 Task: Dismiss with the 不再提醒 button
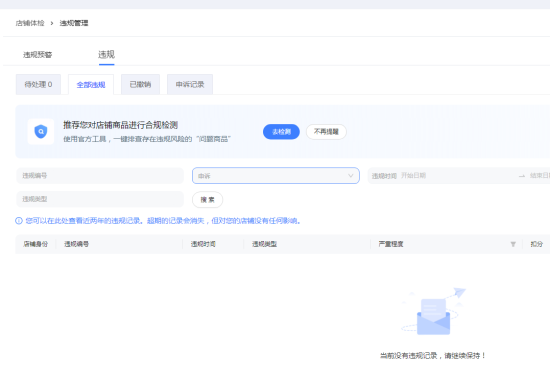pos(326,132)
